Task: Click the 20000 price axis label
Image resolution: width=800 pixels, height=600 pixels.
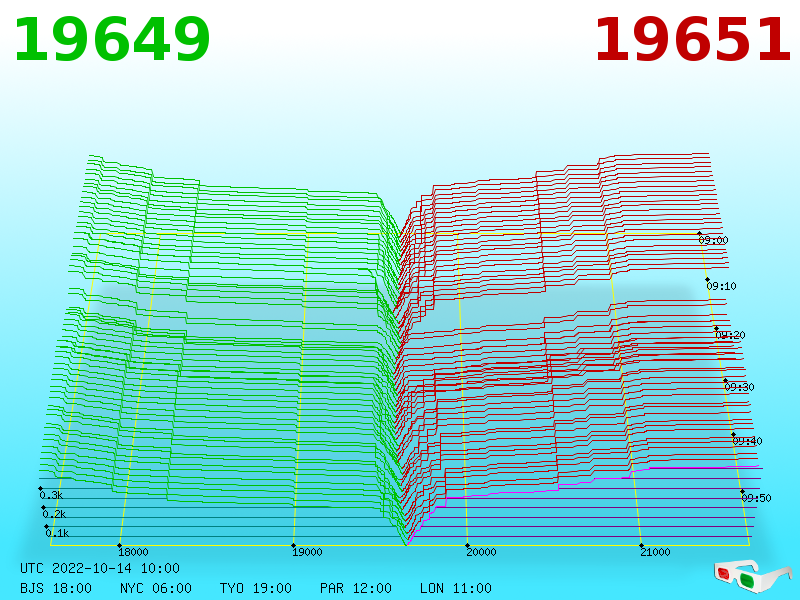Action: 481,552
